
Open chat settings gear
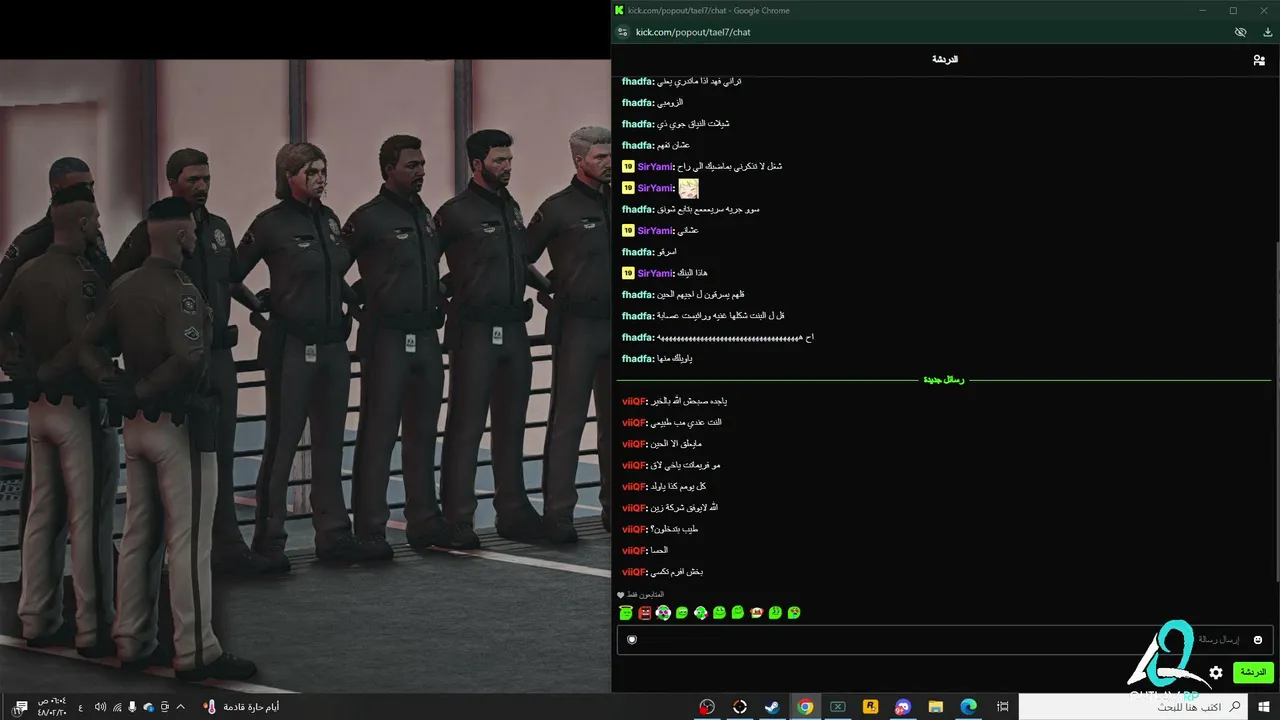coord(1216,673)
